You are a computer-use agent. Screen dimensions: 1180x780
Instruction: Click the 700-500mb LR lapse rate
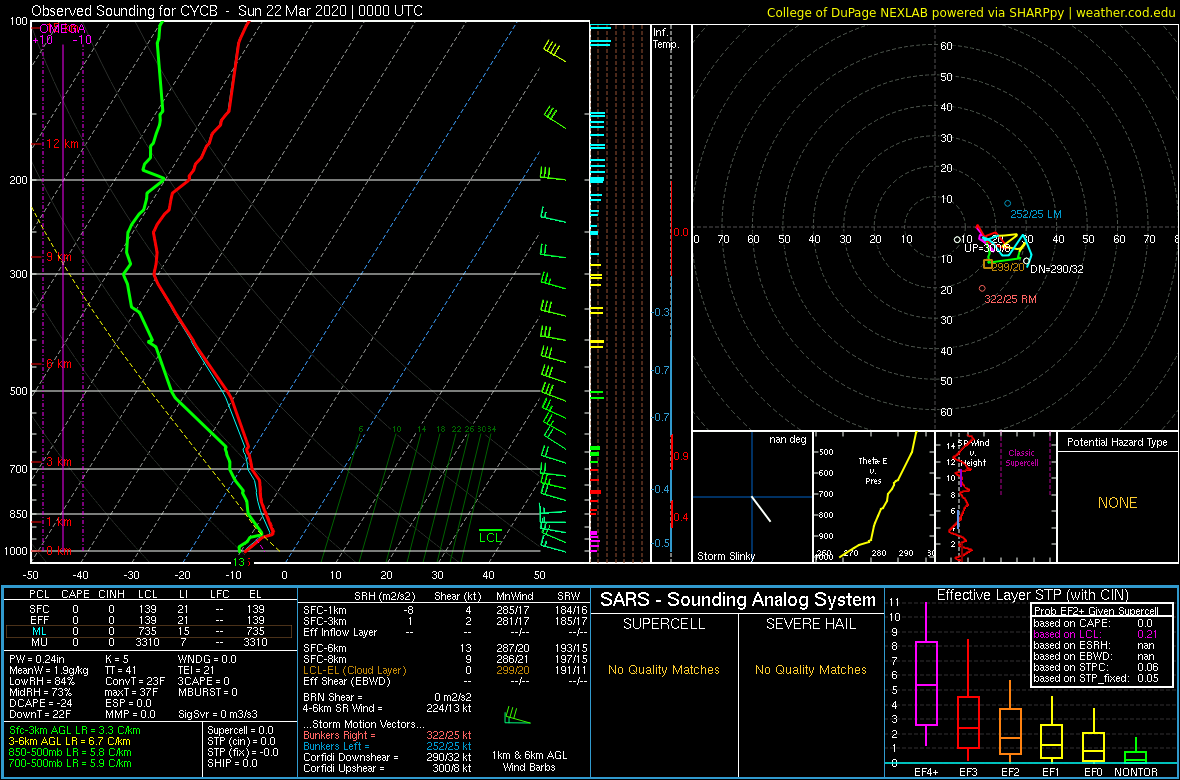(71, 763)
